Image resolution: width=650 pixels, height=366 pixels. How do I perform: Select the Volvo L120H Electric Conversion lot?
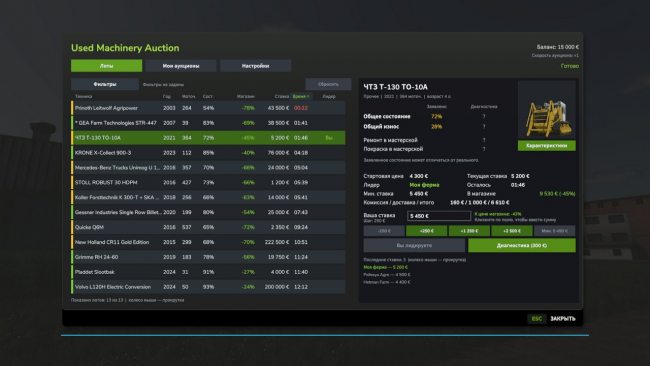click(x=208, y=287)
